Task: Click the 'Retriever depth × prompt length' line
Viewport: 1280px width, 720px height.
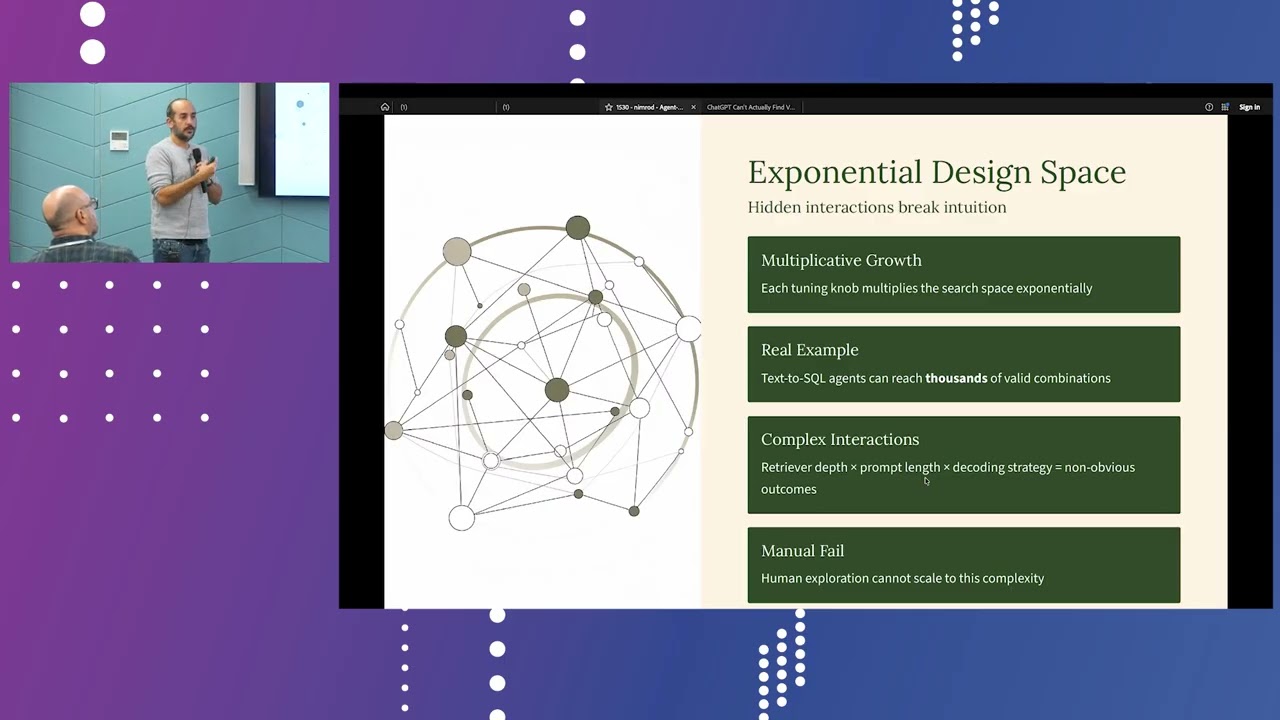Action: pos(948,478)
